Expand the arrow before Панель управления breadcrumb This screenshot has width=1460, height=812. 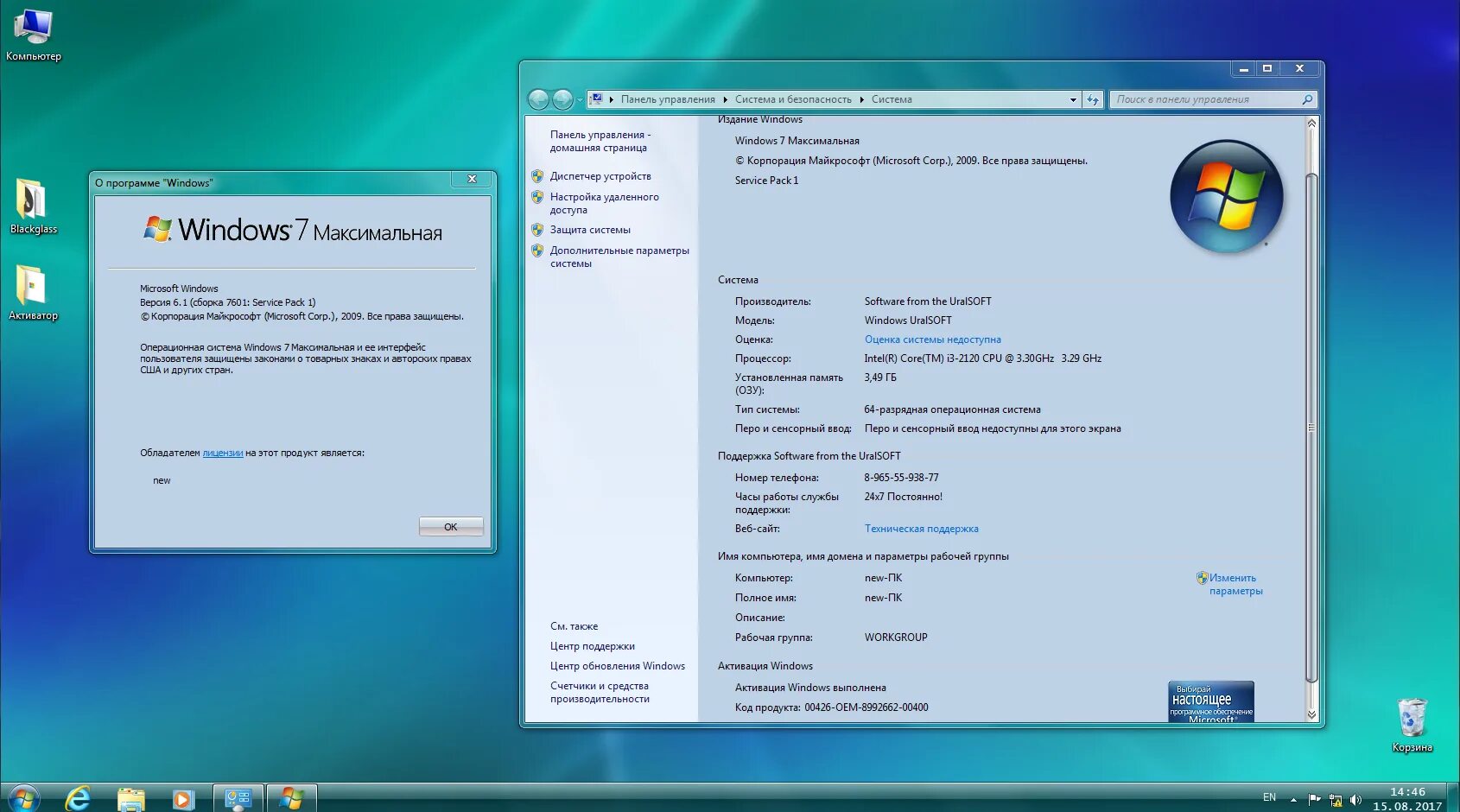(x=612, y=99)
